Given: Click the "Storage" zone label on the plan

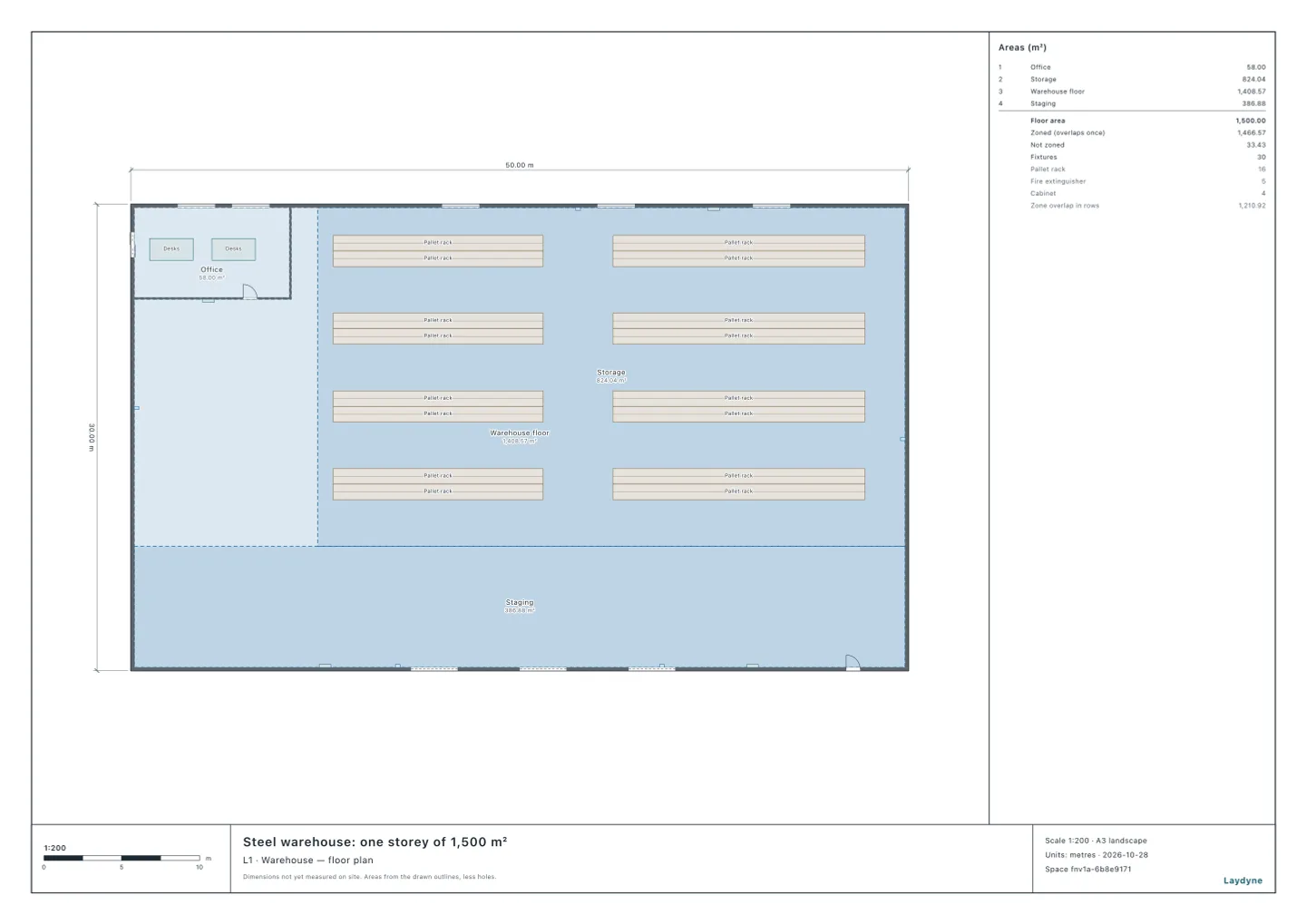Looking at the screenshot, I should [611, 373].
